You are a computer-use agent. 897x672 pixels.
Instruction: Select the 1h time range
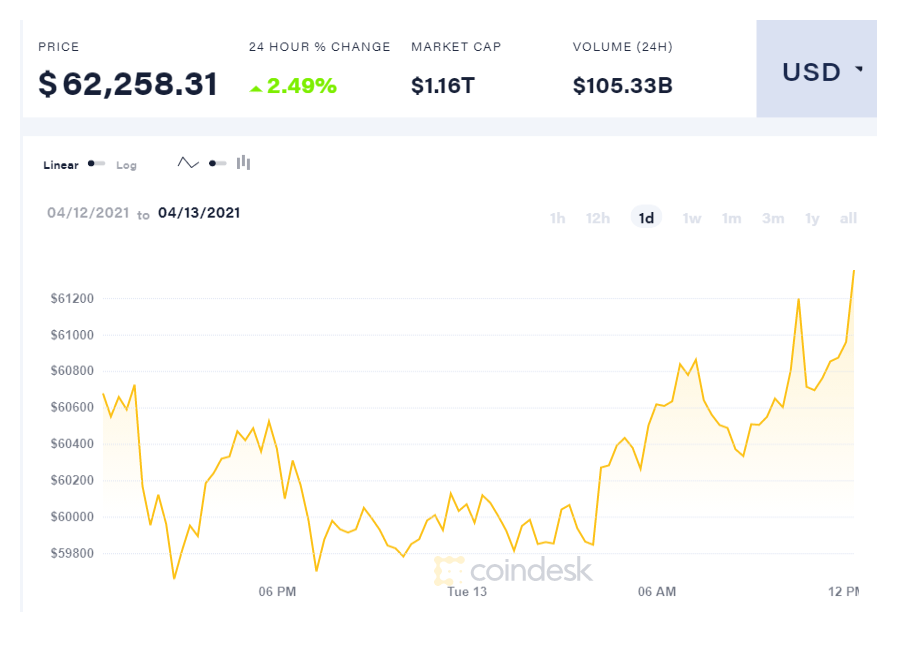click(557, 218)
